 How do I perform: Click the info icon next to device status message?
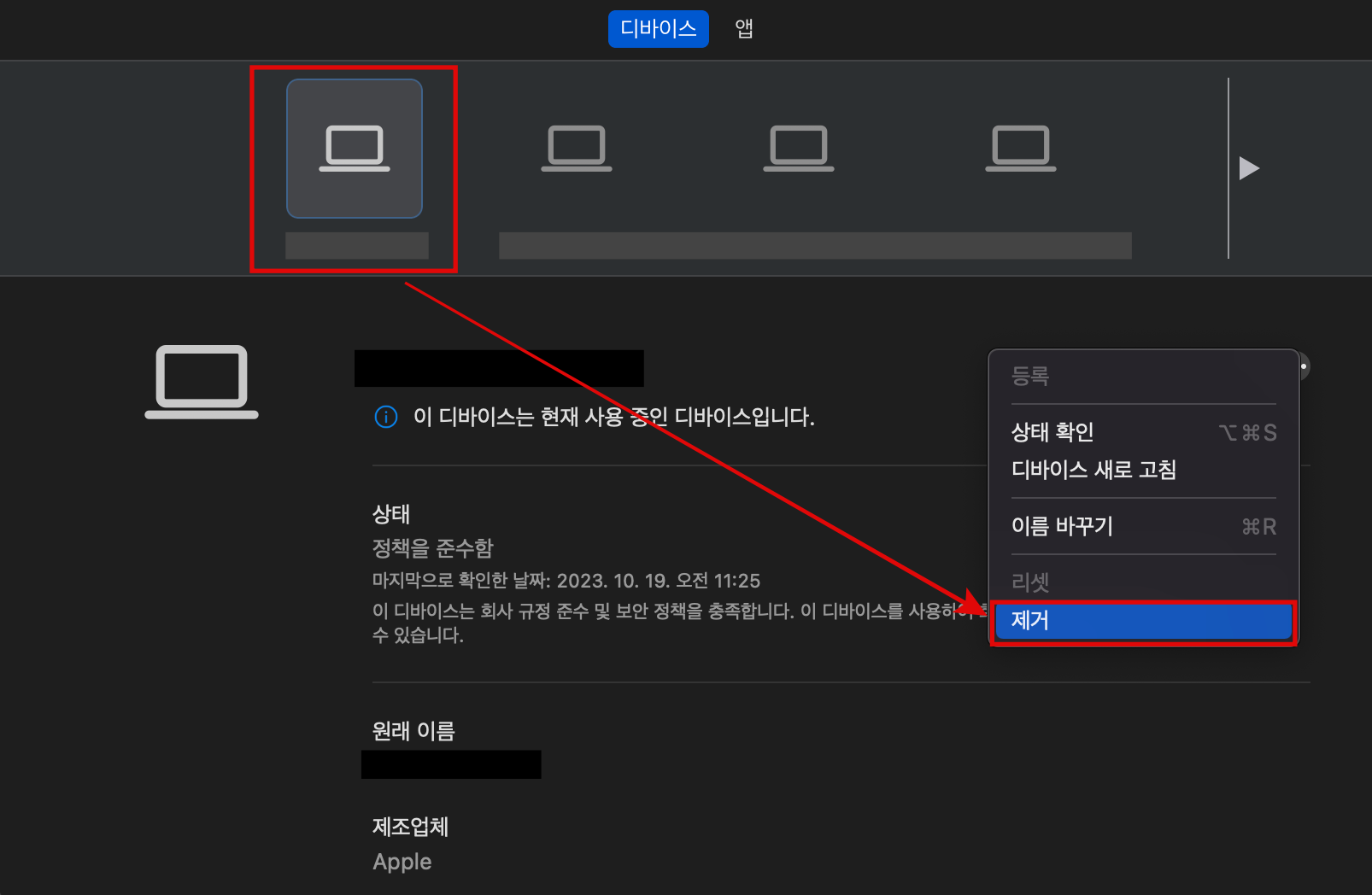pos(385,418)
